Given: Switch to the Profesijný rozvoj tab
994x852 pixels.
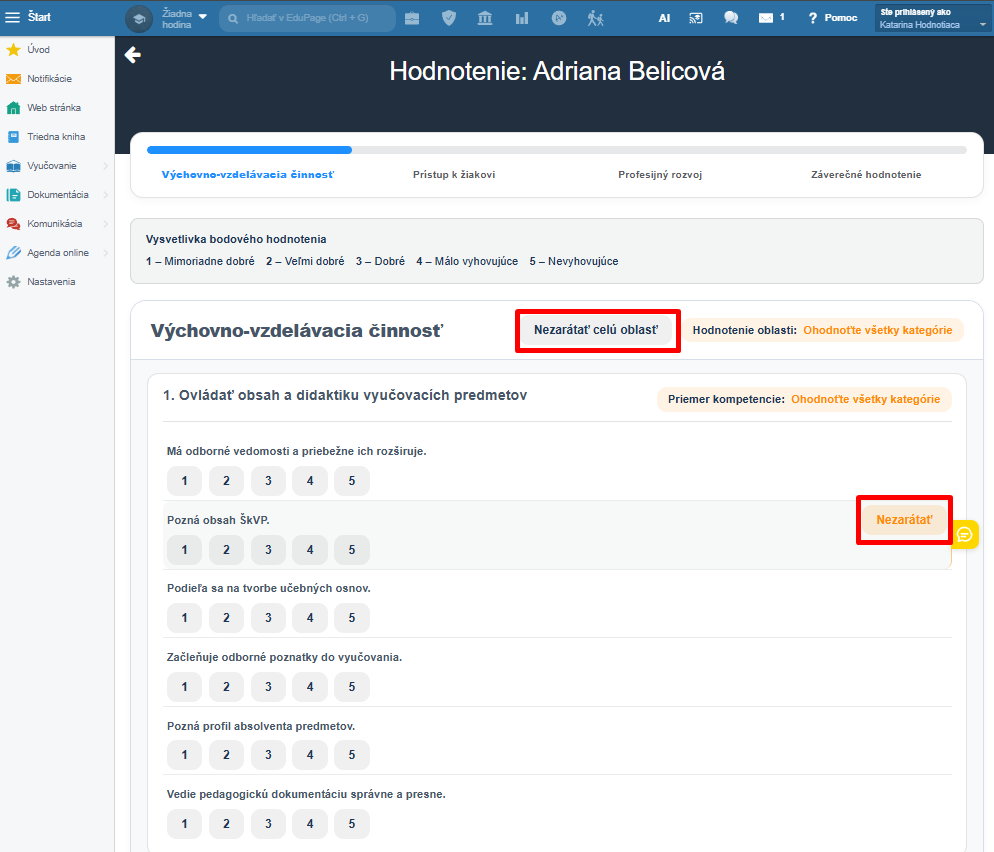Looking at the screenshot, I should click(x=660, y=175).
